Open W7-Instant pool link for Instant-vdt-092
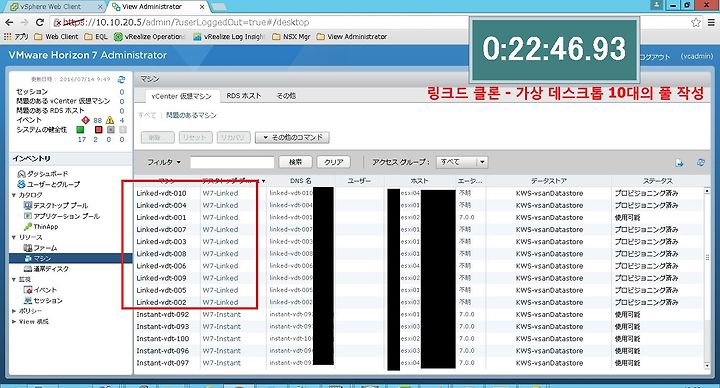This screenshot has height=388, width=720. click(222, 315)
